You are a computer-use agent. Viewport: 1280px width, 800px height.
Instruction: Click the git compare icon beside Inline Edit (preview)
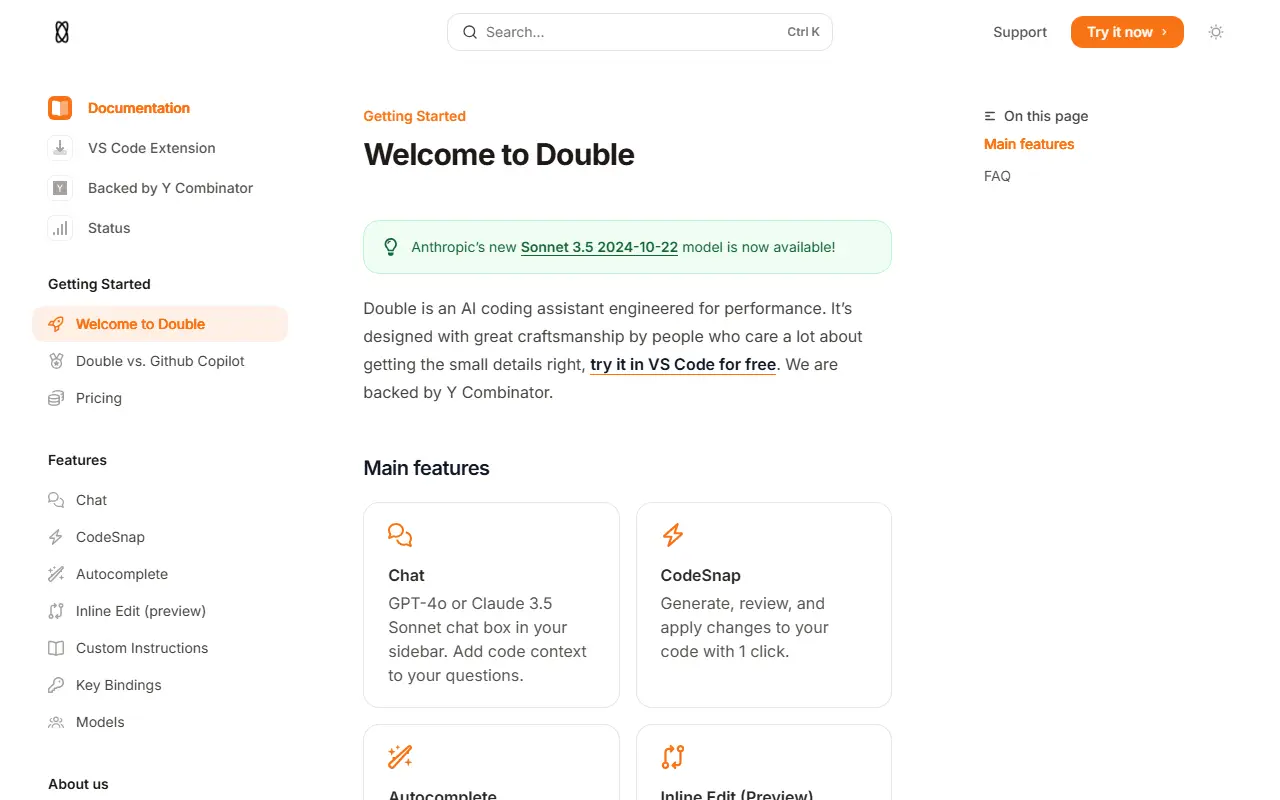(56, 611)
